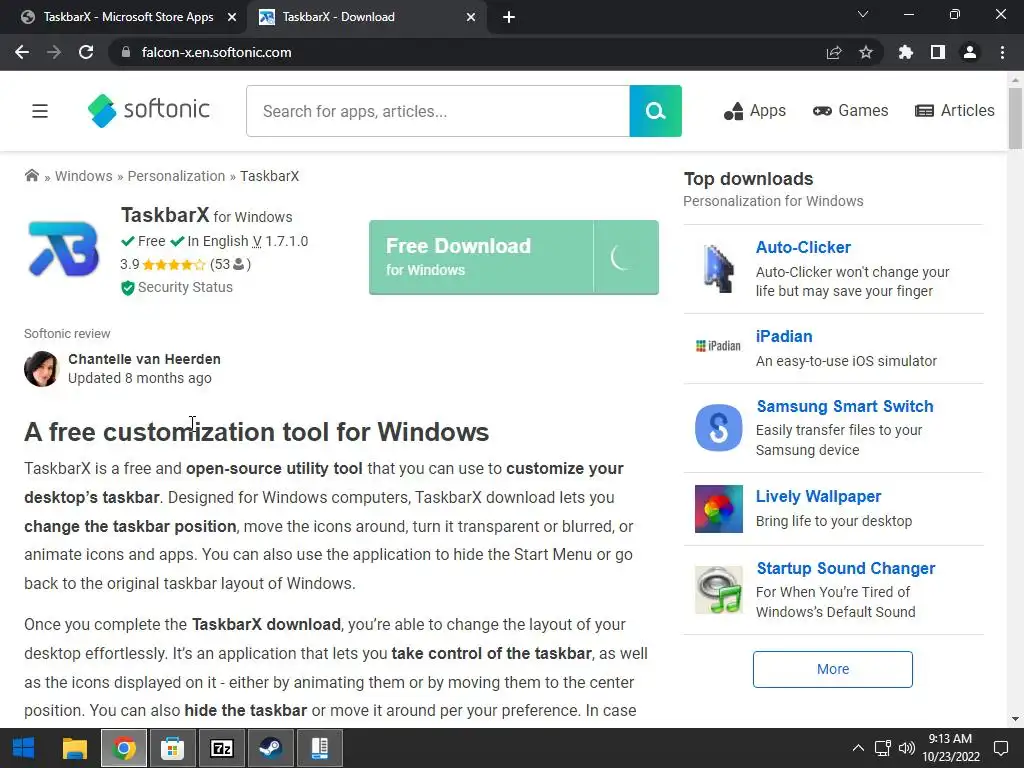1024x768 pixels.
Task: Open File Explorer from taskbar
Action: 74,748
